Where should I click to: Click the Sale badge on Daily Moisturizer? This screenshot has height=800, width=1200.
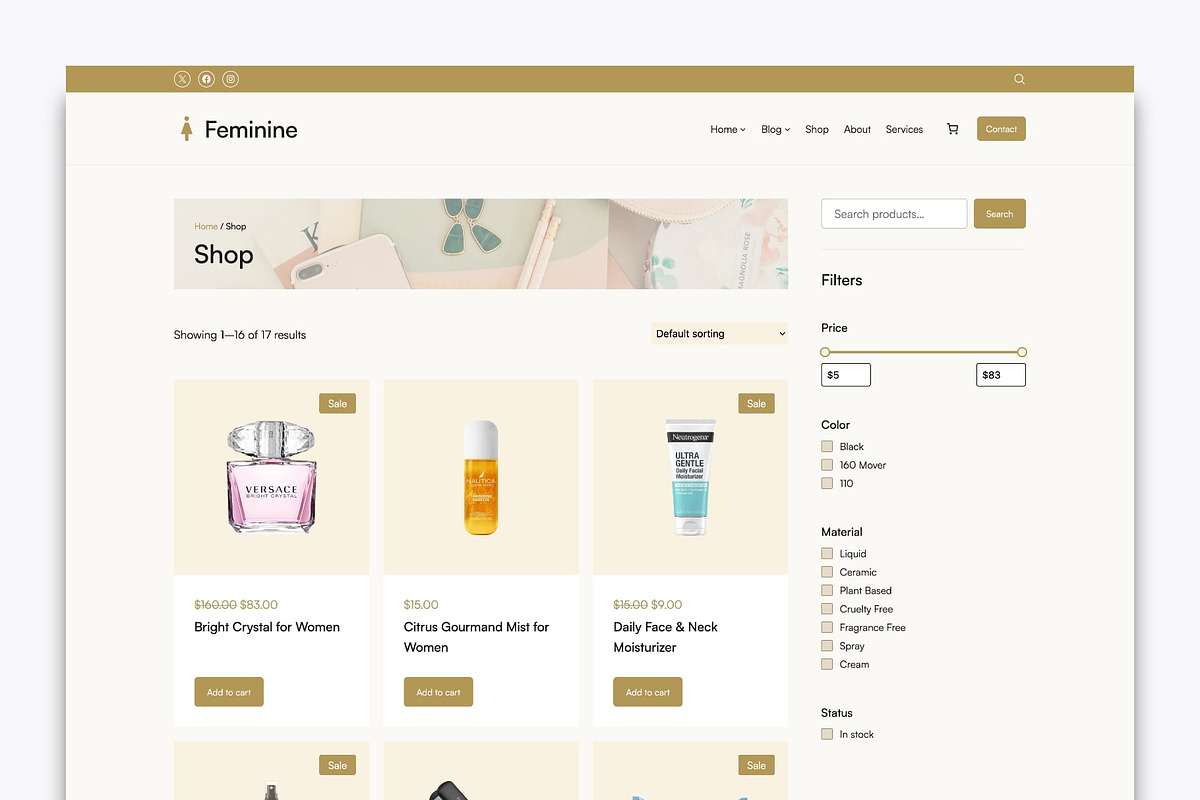[756, 403]
